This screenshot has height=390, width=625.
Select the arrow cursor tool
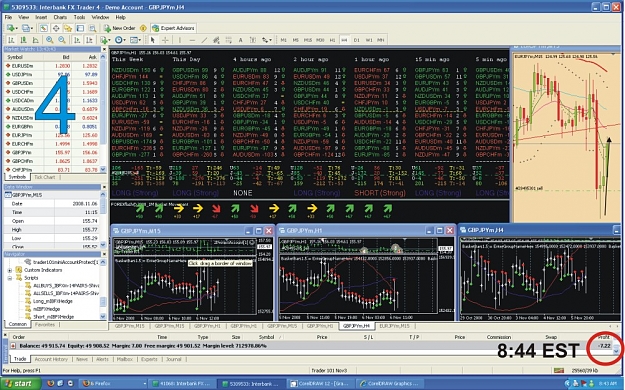pyautogui.click(x=152, y=40)
